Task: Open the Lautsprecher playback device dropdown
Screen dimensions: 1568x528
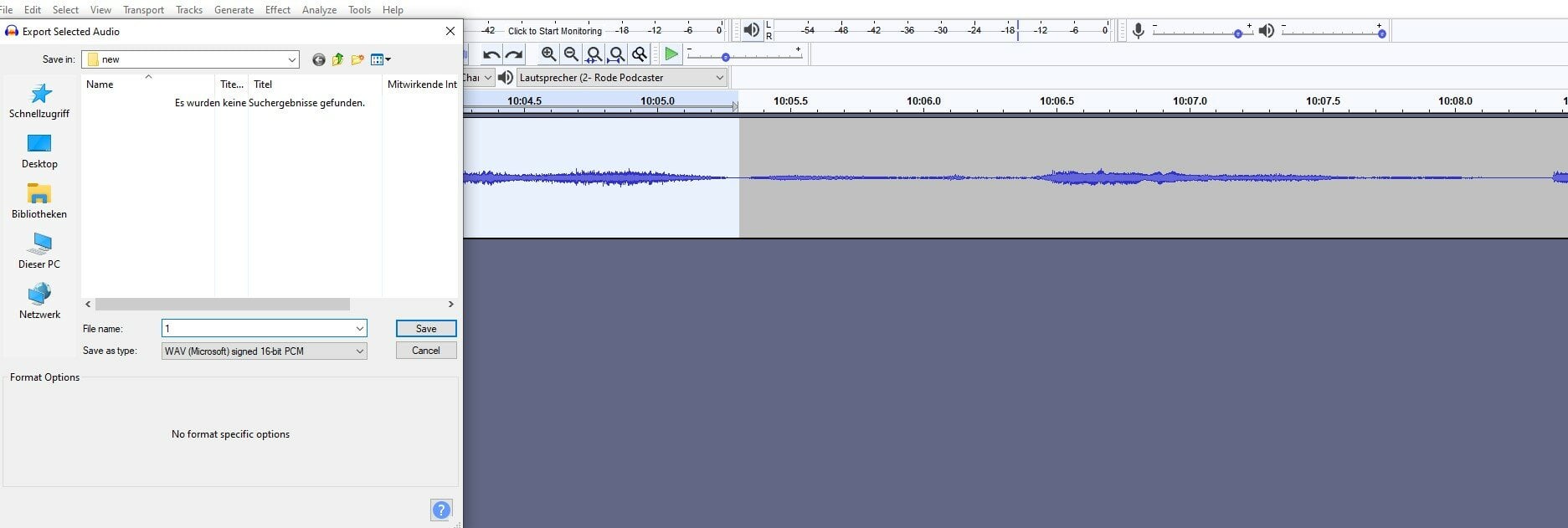Action: [x=622, y=78]
